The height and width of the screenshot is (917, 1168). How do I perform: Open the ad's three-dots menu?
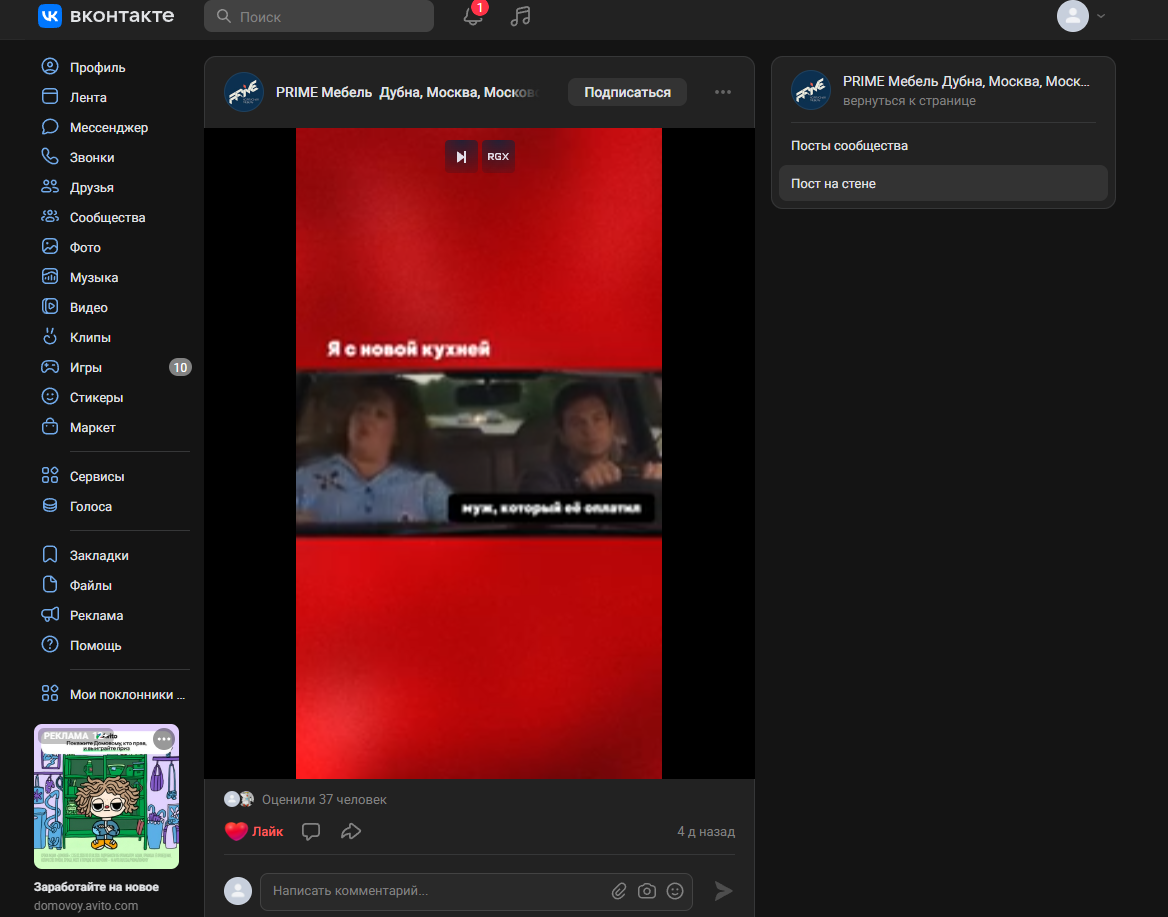(164, 739)
